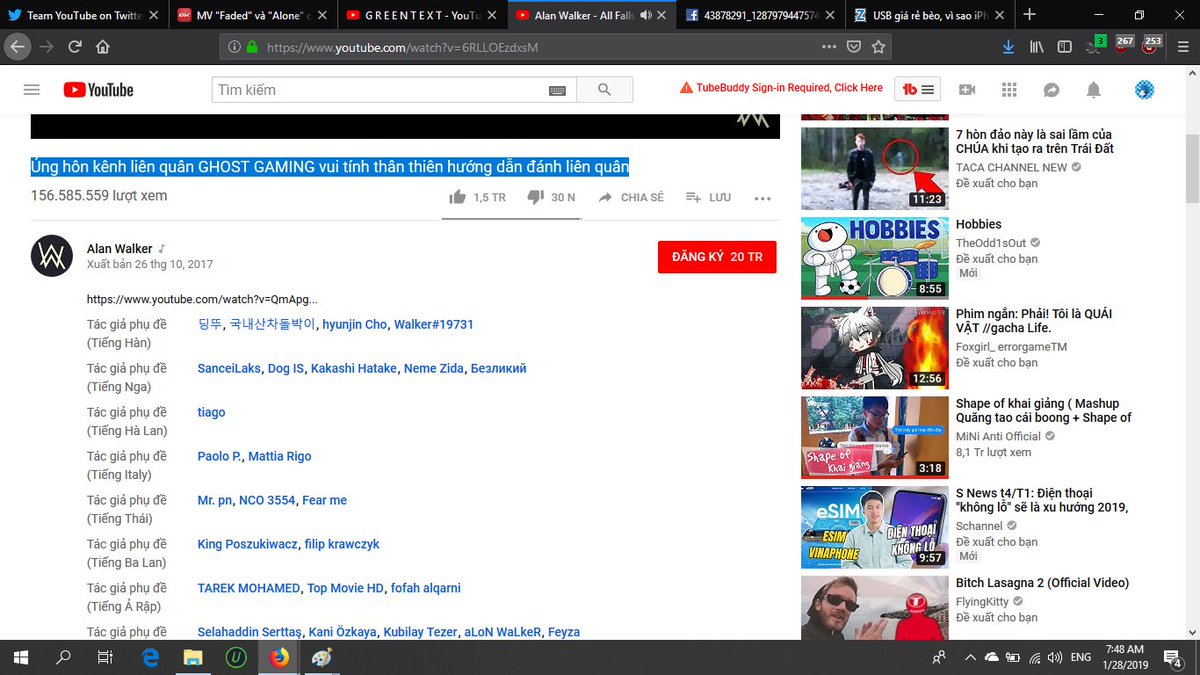
Task: Dislike the video with thumbs-down 30 N
Action: click(551, 197)
